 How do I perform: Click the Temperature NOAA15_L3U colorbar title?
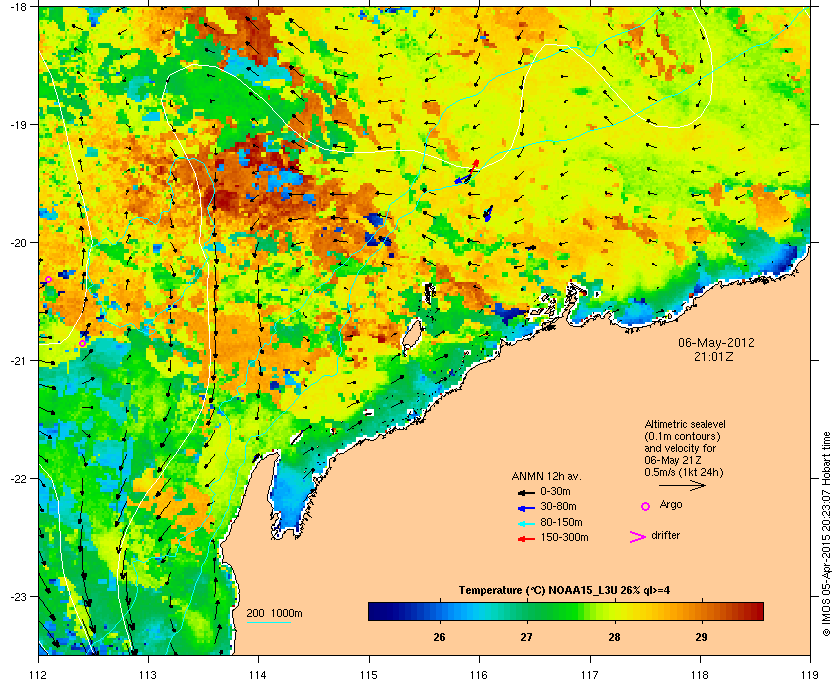(564, 591)
